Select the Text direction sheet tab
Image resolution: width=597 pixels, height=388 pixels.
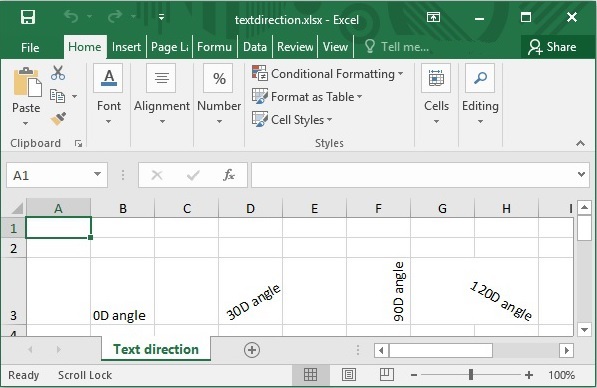pos(156,349)
